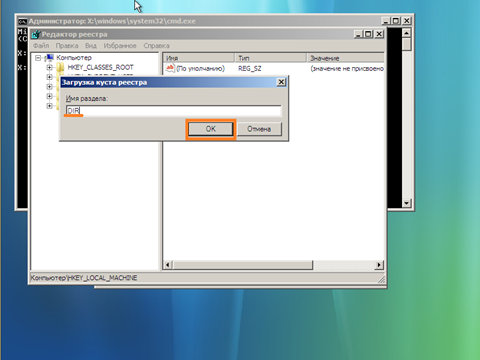
Task: Open the Вид menu
Action: pos(91,46)
